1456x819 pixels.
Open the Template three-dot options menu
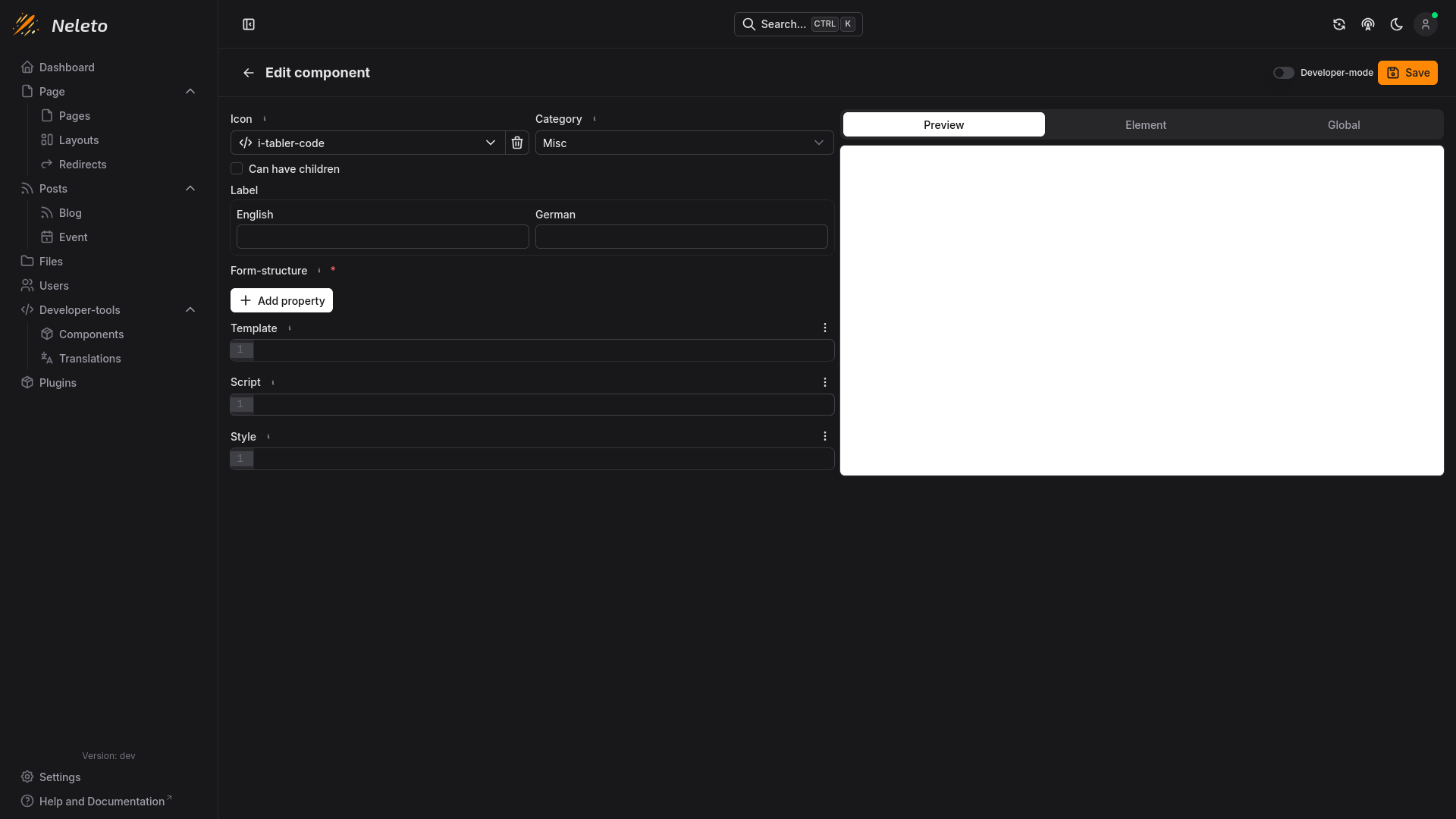pos(825,328)
